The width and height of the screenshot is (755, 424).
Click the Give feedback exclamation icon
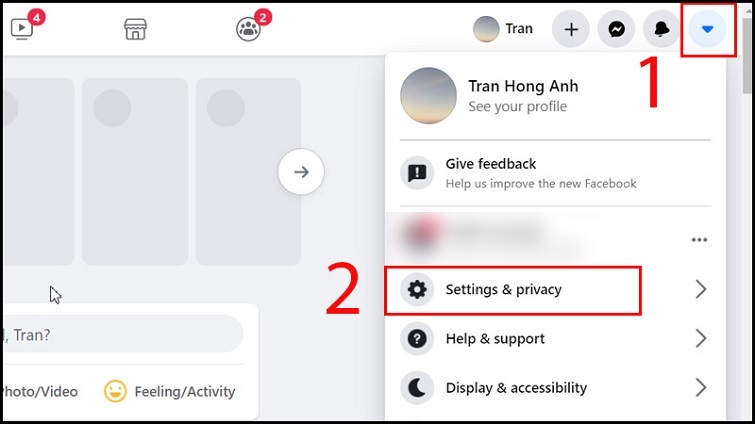(417, 172)
